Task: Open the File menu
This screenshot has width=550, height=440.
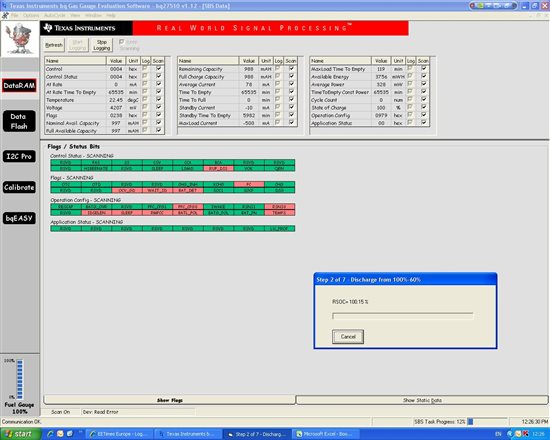Action: click(14, 15)
